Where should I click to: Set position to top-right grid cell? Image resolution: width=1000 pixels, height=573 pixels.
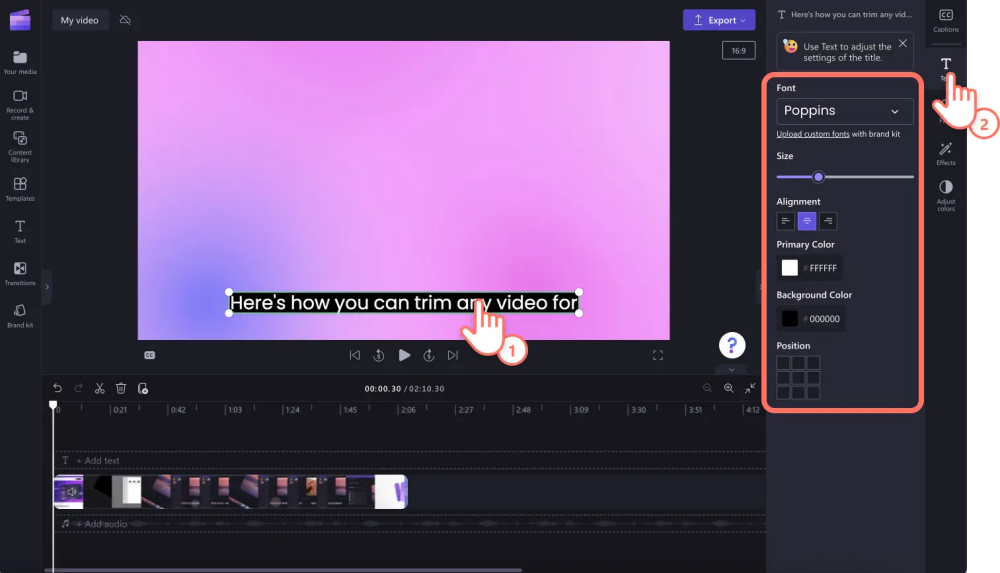coord(813,363)
